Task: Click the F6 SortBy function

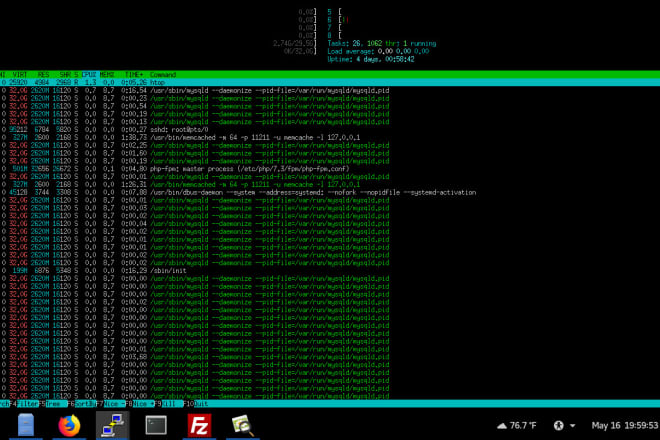Action: point(81,404)
